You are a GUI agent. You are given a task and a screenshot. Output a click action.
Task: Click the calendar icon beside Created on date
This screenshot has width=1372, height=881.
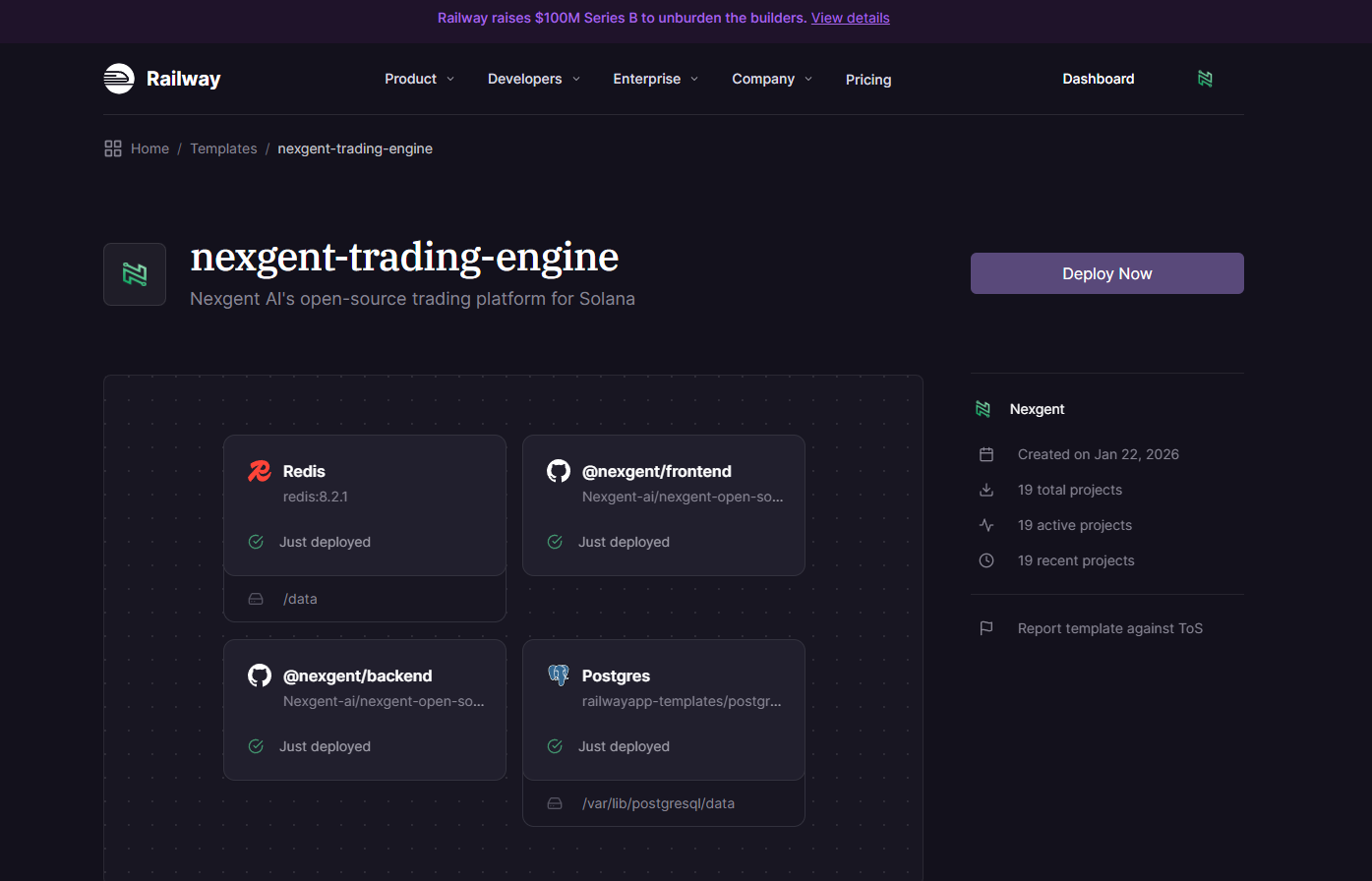click(x=985, y=453)
